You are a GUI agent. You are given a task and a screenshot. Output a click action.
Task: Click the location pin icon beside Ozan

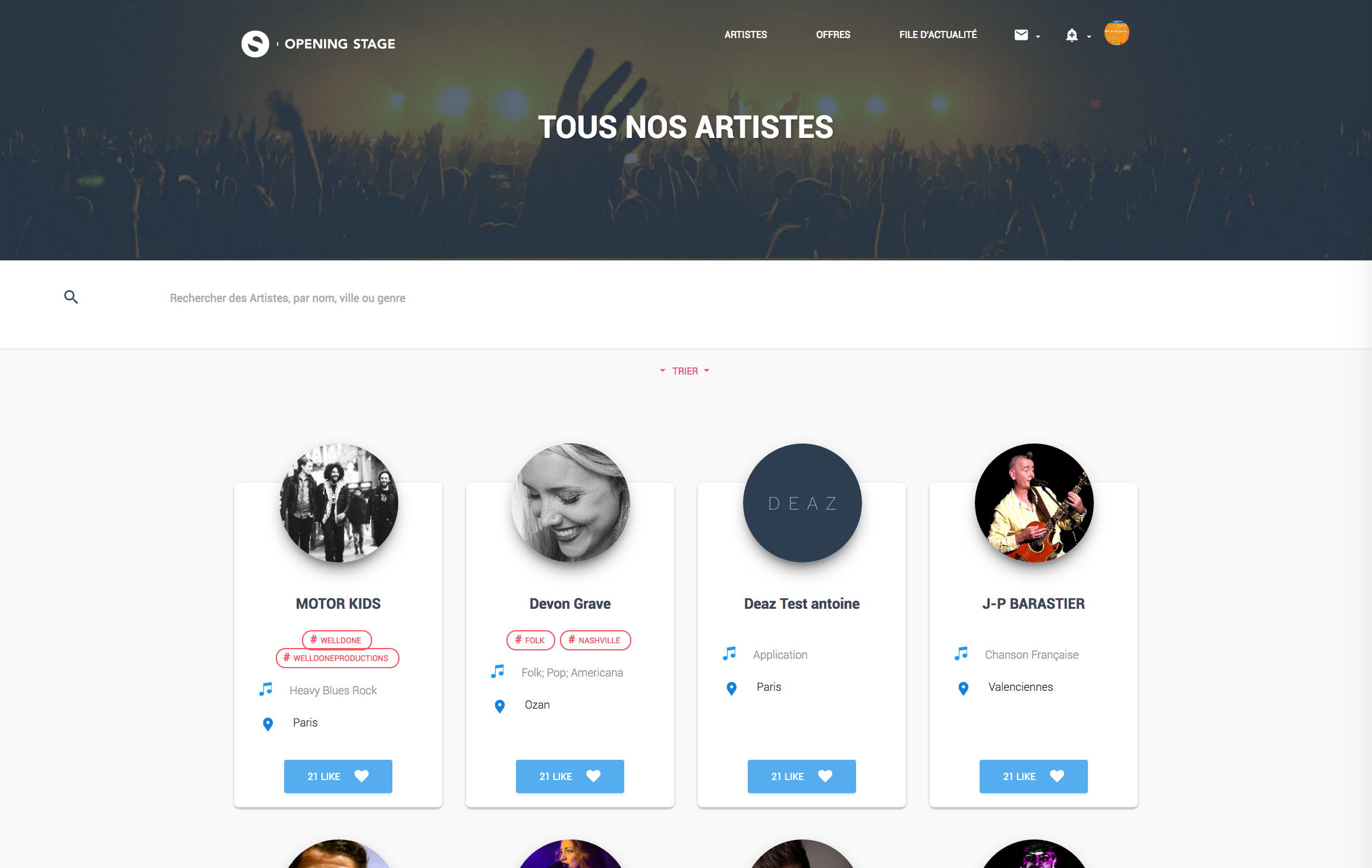coord(500,706)
